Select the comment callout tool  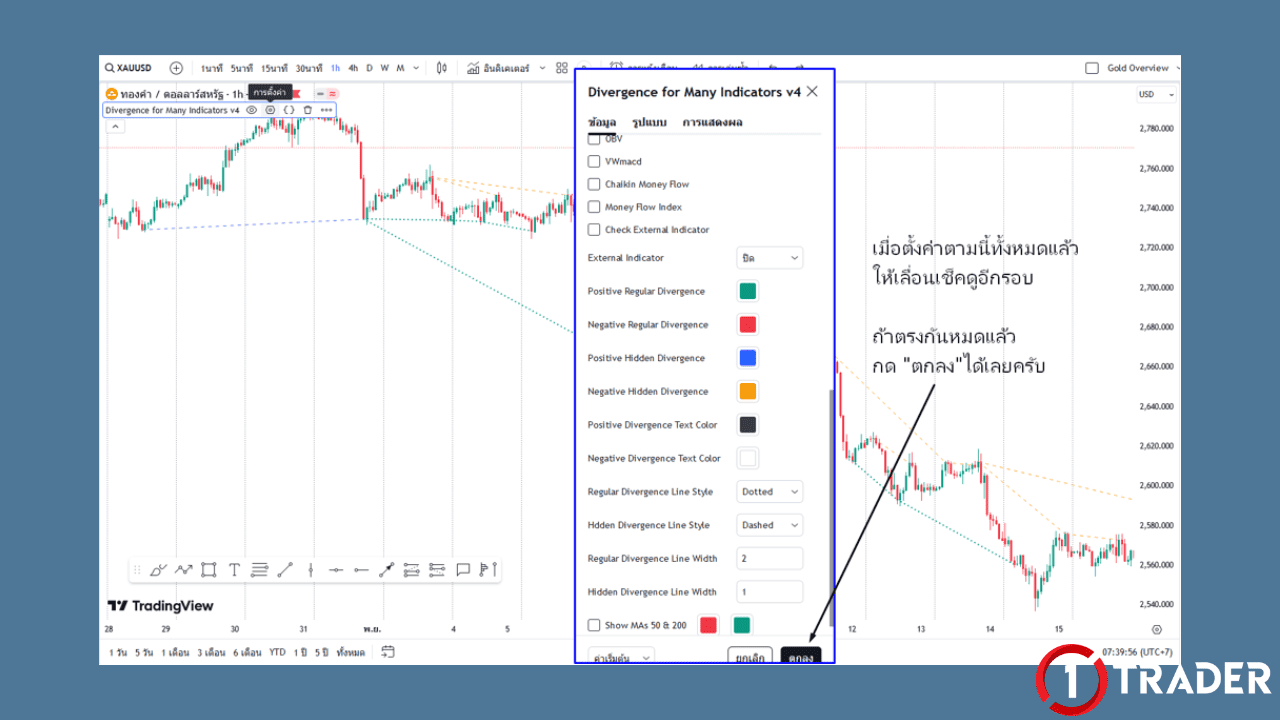click(x=462, y=570)
